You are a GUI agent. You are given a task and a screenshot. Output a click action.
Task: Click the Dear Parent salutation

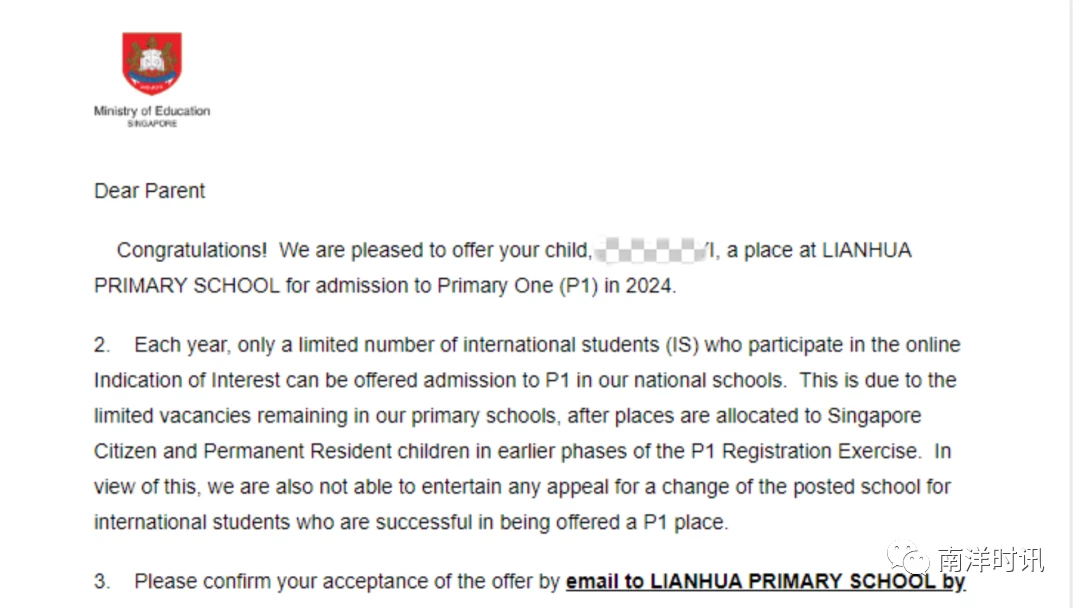click(x=149, y=191)
